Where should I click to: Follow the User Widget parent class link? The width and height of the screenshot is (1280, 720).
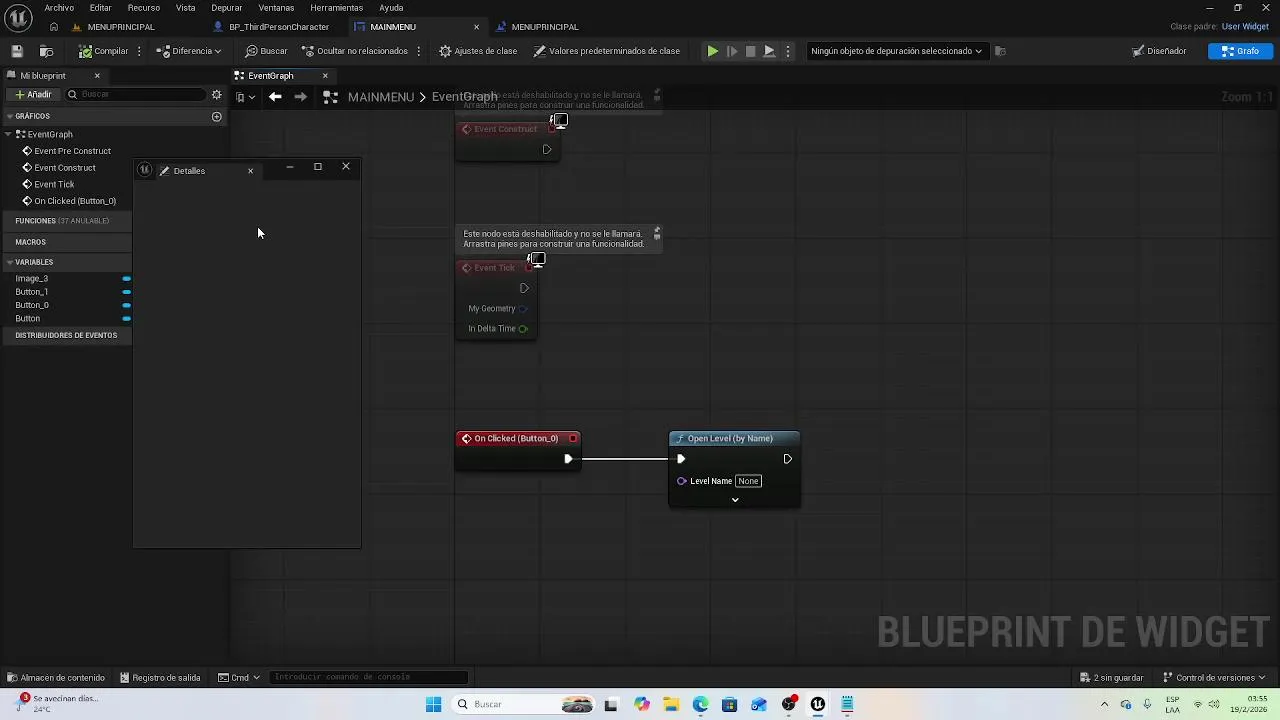pos(1245,27)
